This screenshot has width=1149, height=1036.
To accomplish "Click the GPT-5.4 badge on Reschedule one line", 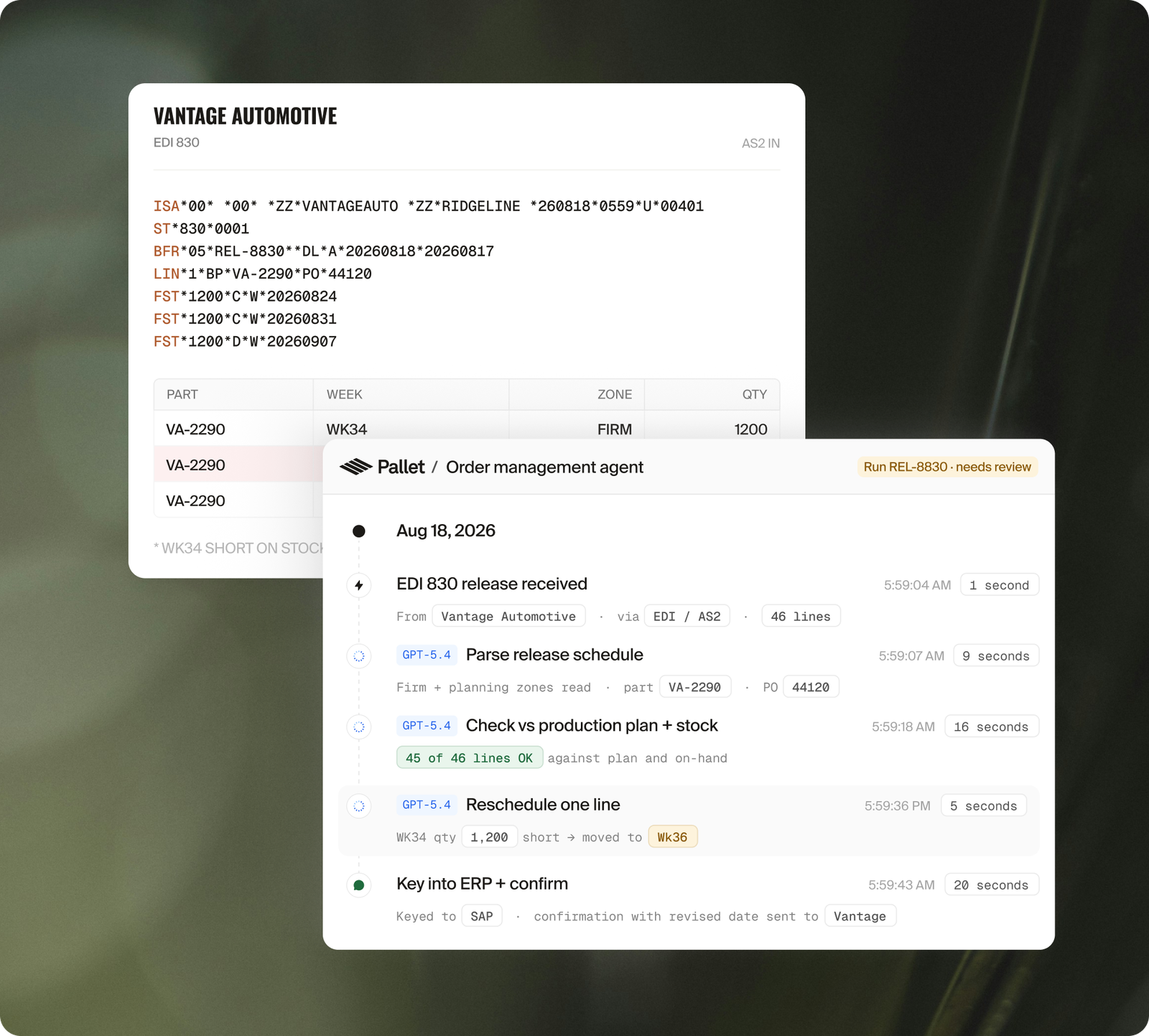I will click(x=427, y=805).
